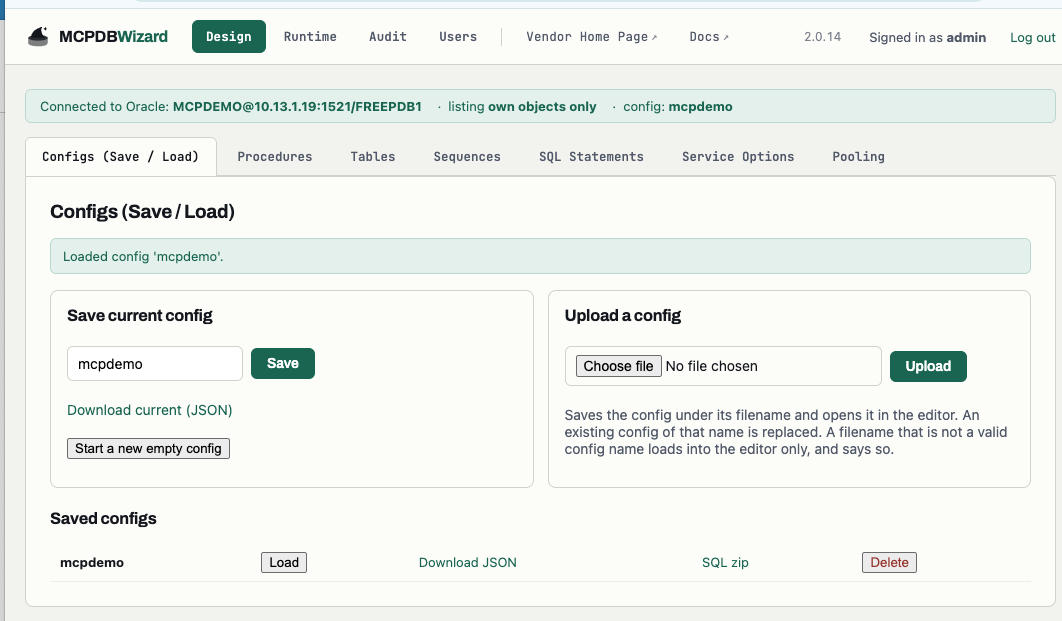
Task: Switch to the Sequences tab
Action: (x=467, y=156)
